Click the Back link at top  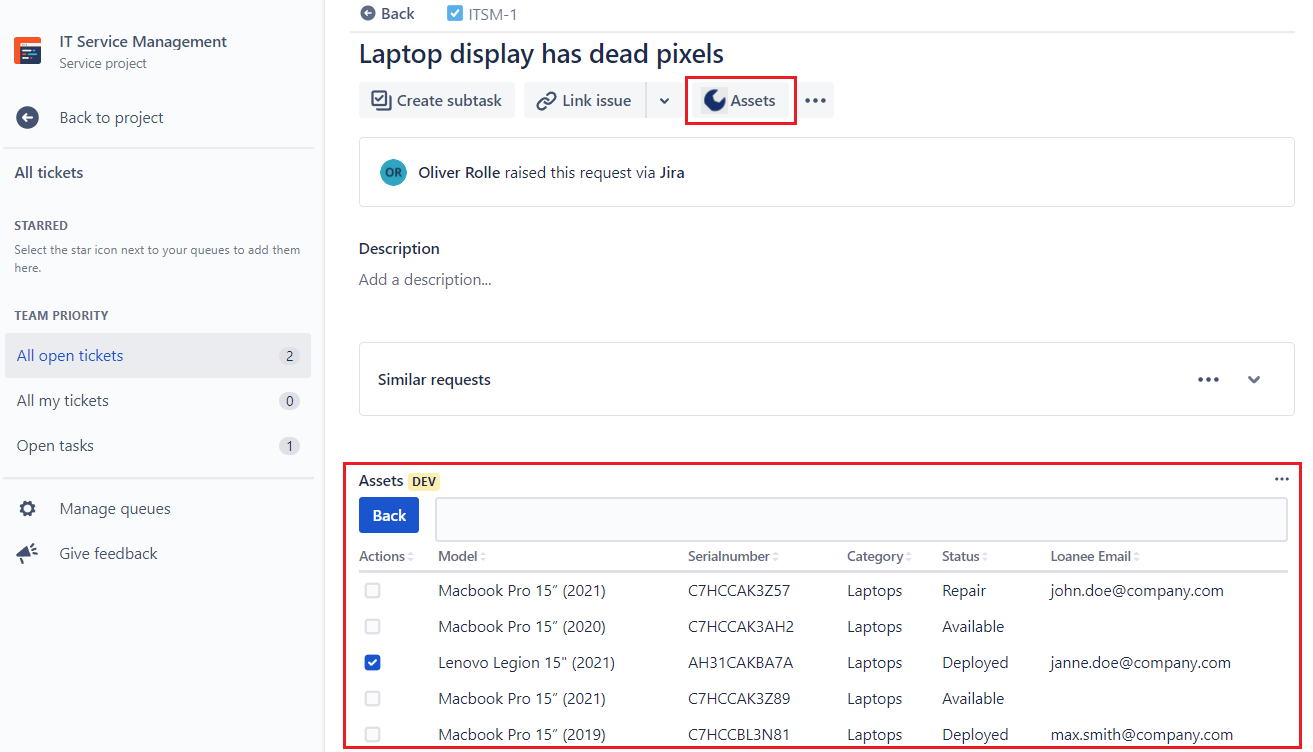[x=397, y=14]
